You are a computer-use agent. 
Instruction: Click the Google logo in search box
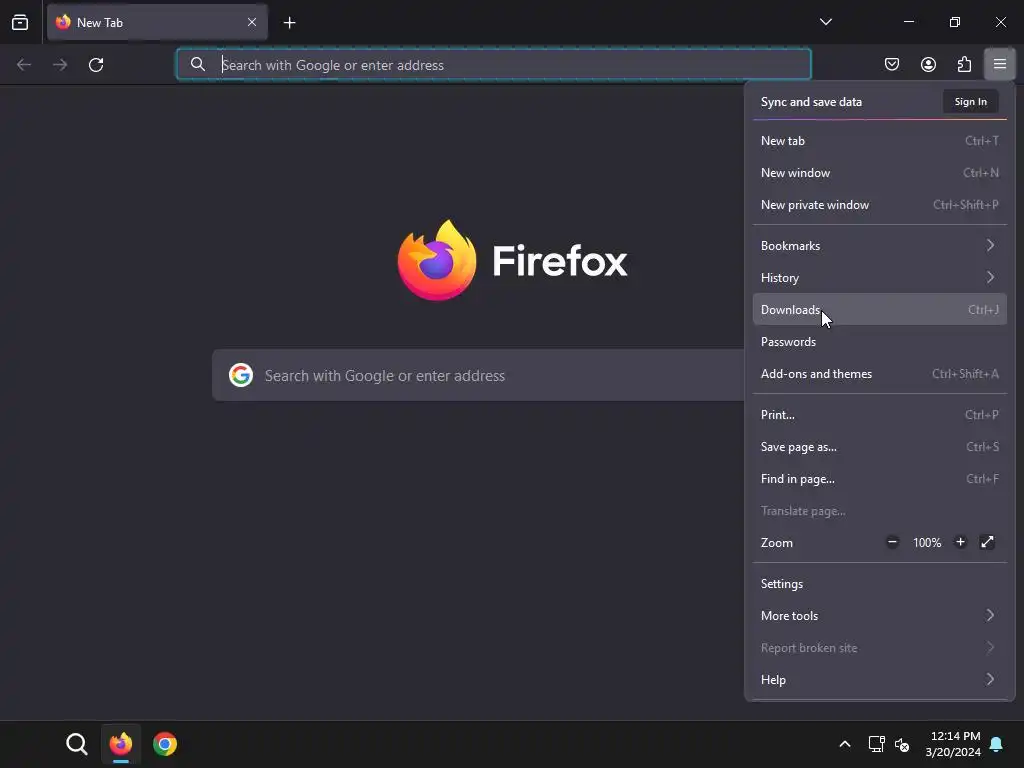pos(241,376)
